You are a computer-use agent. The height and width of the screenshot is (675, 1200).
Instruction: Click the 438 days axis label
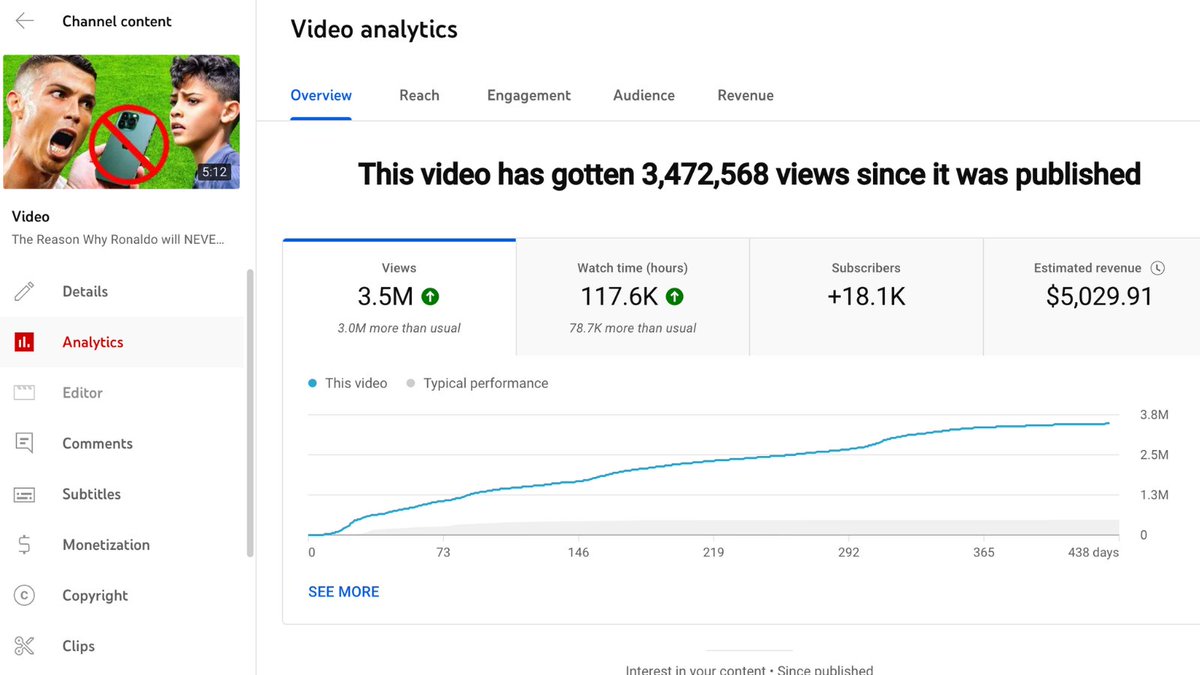[x=1092, y=553]
